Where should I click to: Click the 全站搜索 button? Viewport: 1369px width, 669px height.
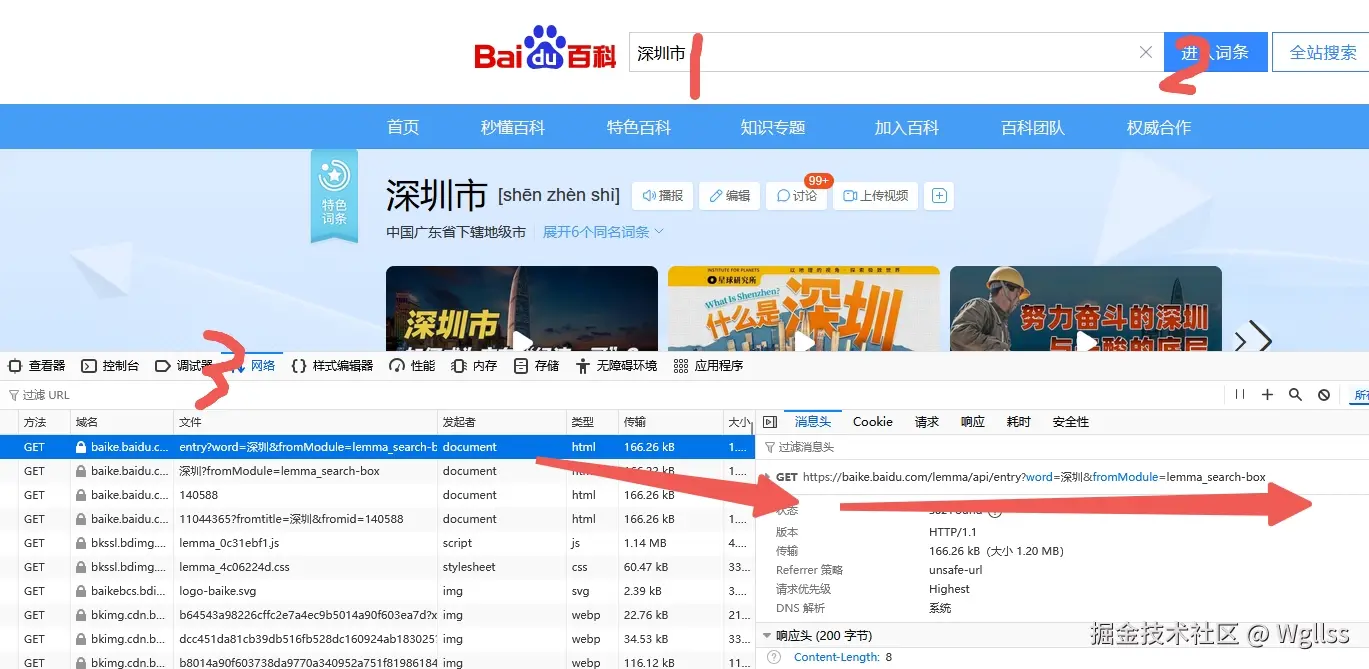pyautogui.click(x=1322, y=52)
